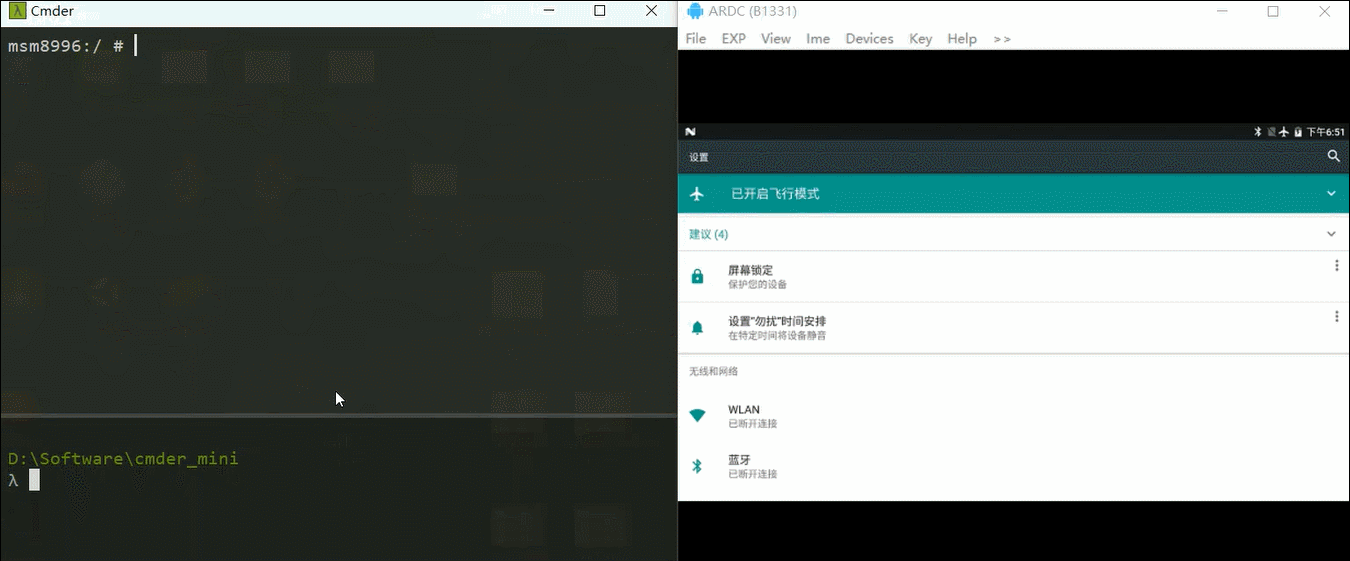Minimize the Cmder window
This screenshot has height=561, width=1350.
click(x=548, y=11)
